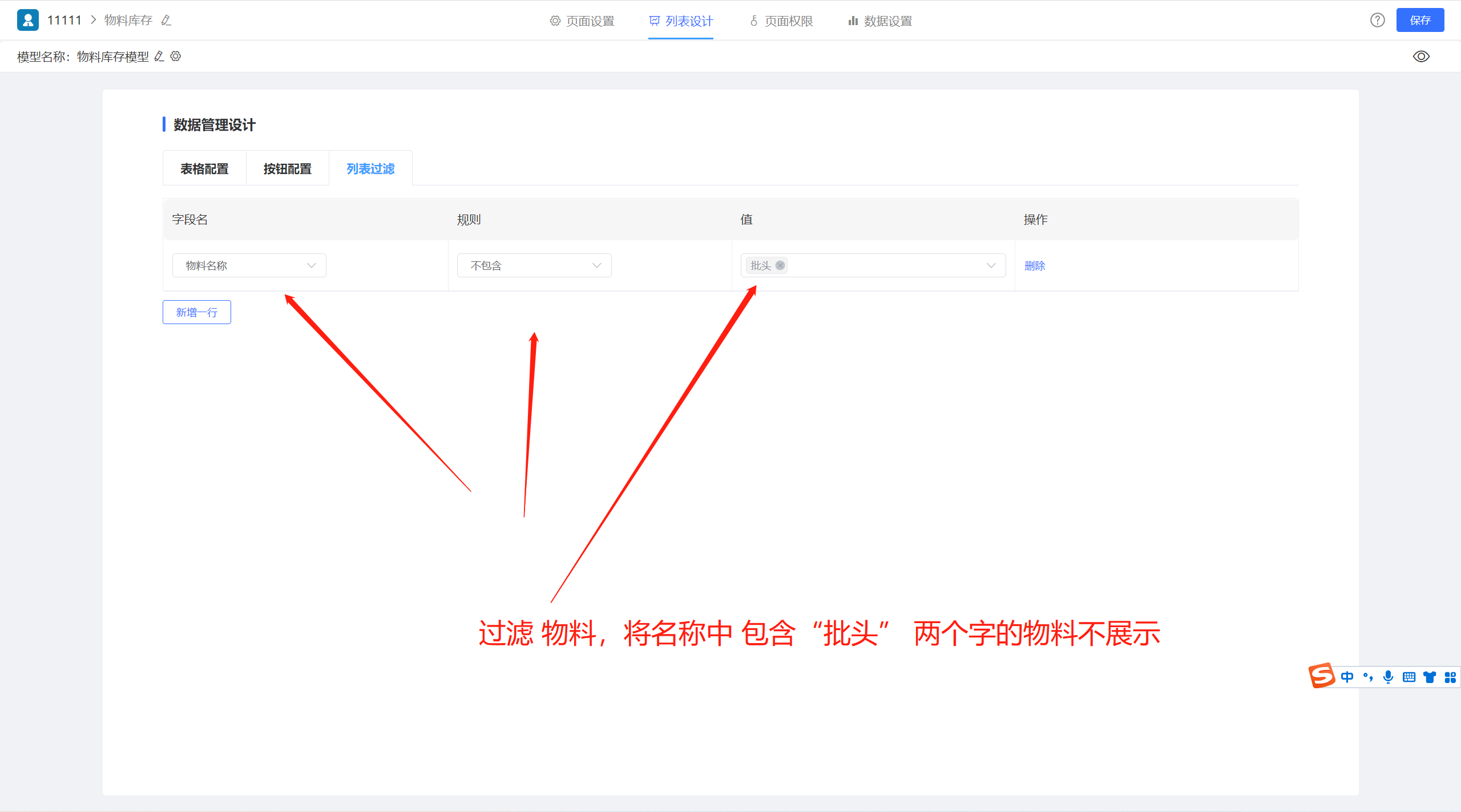Click the 保存 button
Viewport: 1461px width, 812px height.
pyautogui.click(x=1420, y=20)
